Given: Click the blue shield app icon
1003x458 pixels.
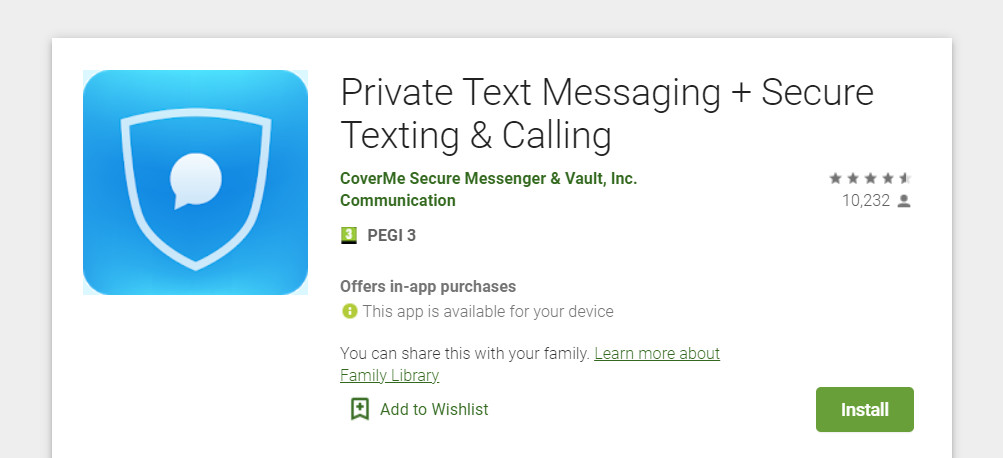Looking at the screenshot, I should pyautogui.click(x=195, y=182).
